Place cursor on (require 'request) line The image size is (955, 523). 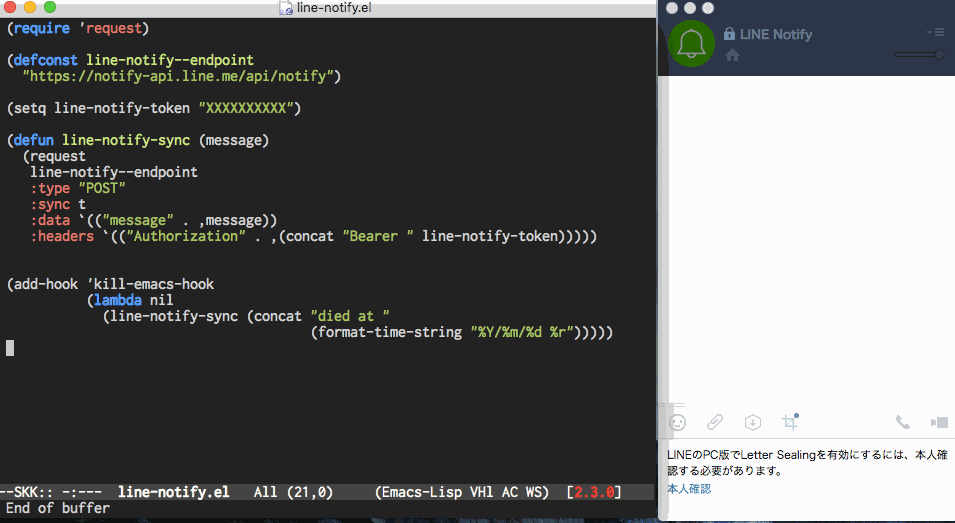78,29
